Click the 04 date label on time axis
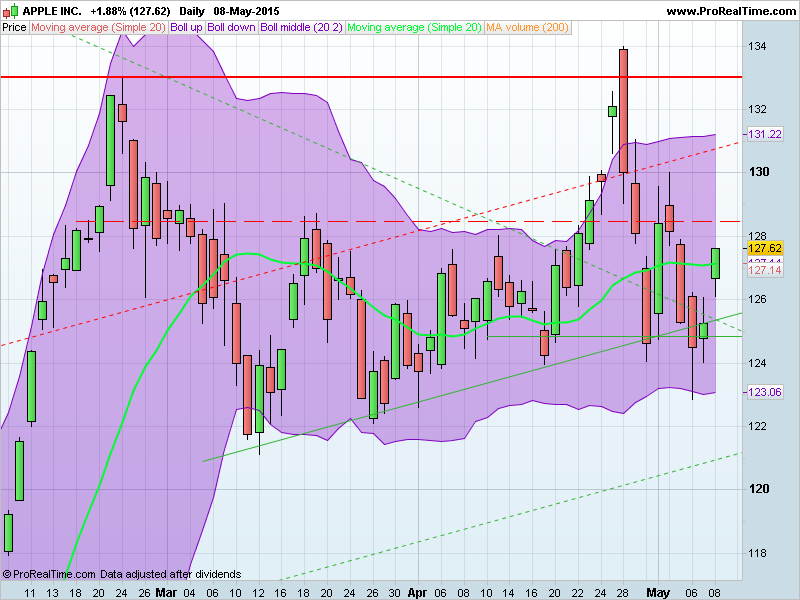The height and width of the screenshot is (600, 800). pyautogui.click(x=189, y=593)
